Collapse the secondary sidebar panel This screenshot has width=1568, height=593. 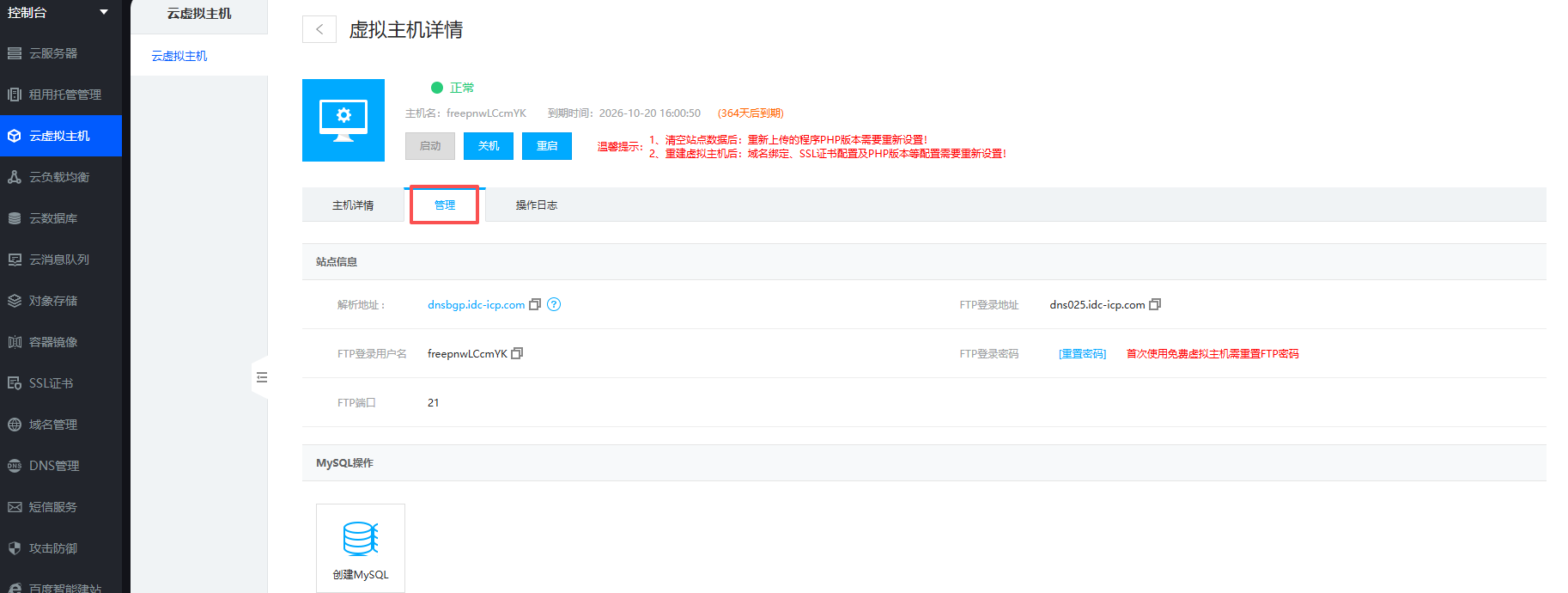point(261,377)
